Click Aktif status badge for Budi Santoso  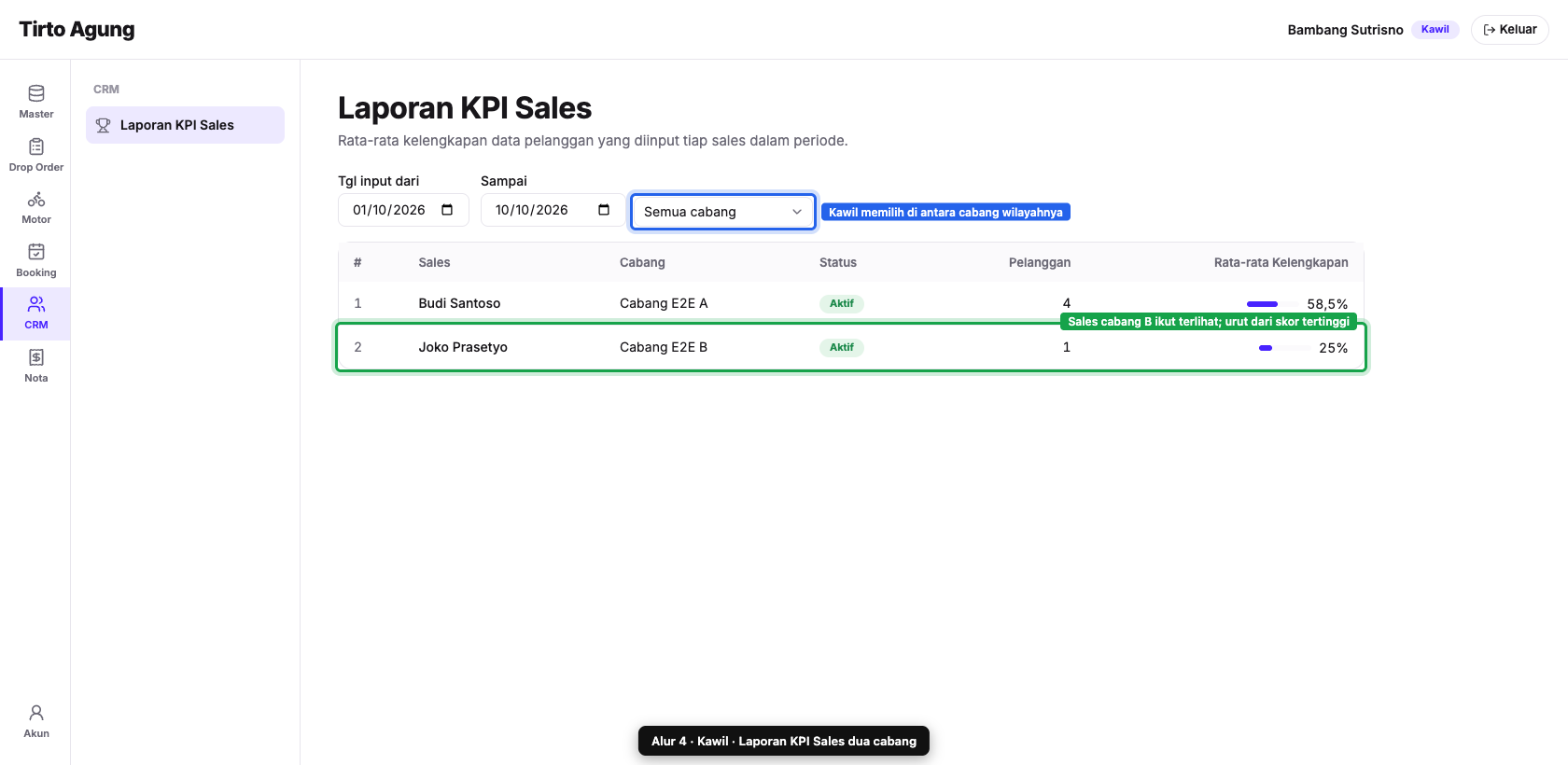tap(842, 303)
